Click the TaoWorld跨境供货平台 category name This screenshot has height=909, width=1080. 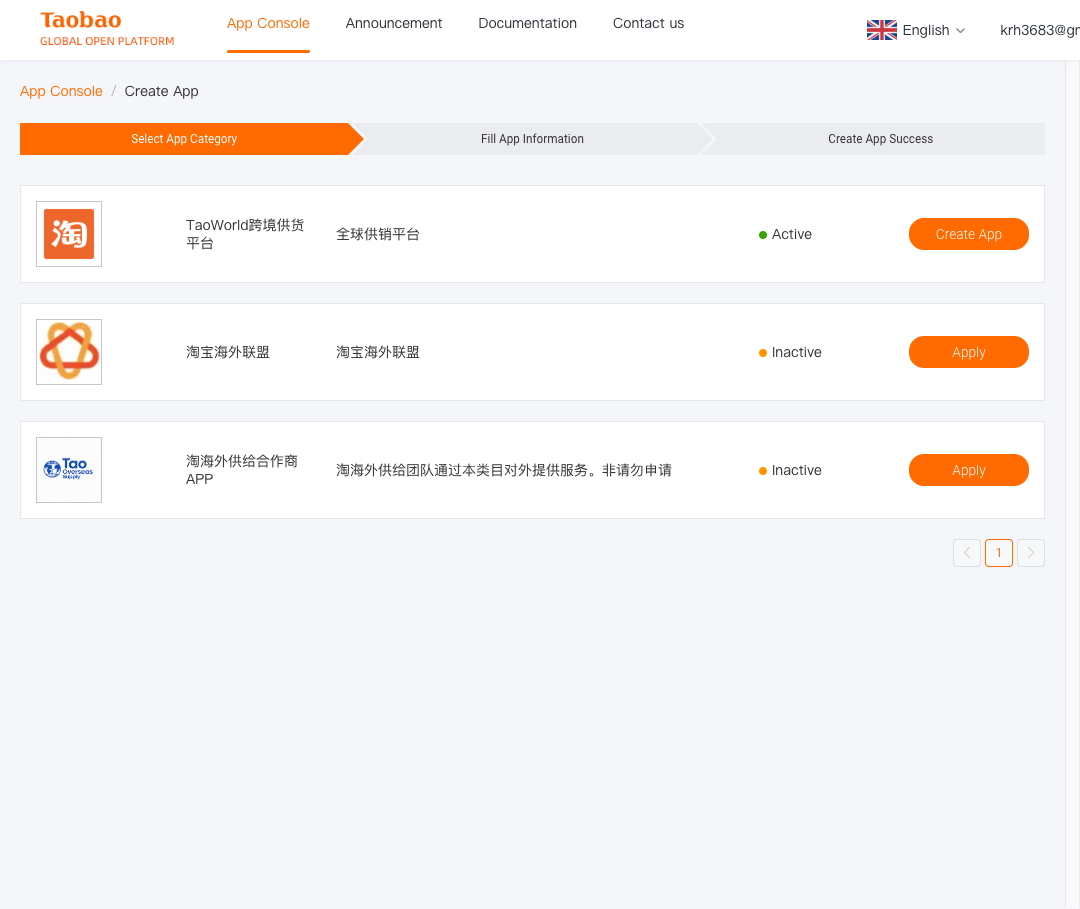pos(245,234)
